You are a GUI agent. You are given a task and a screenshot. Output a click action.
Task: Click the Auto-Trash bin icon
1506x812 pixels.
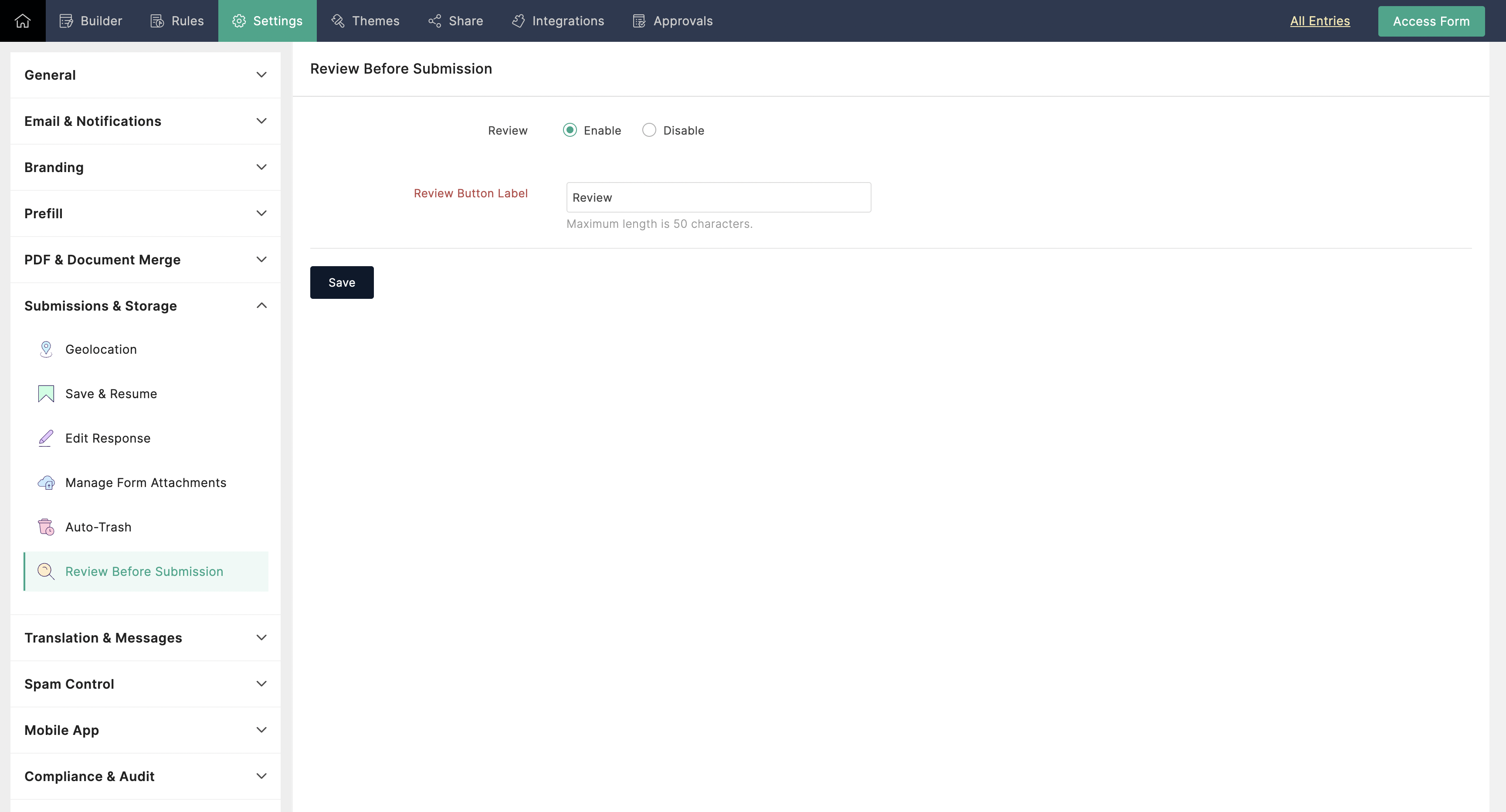click(46, 527)
